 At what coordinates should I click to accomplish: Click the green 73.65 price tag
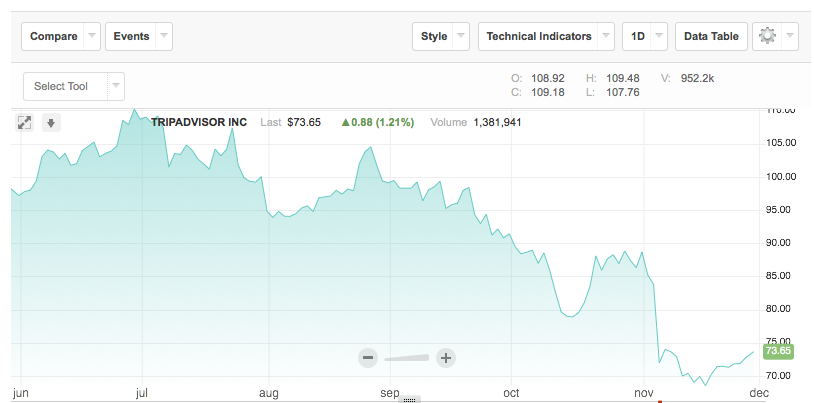pos(778,352)
